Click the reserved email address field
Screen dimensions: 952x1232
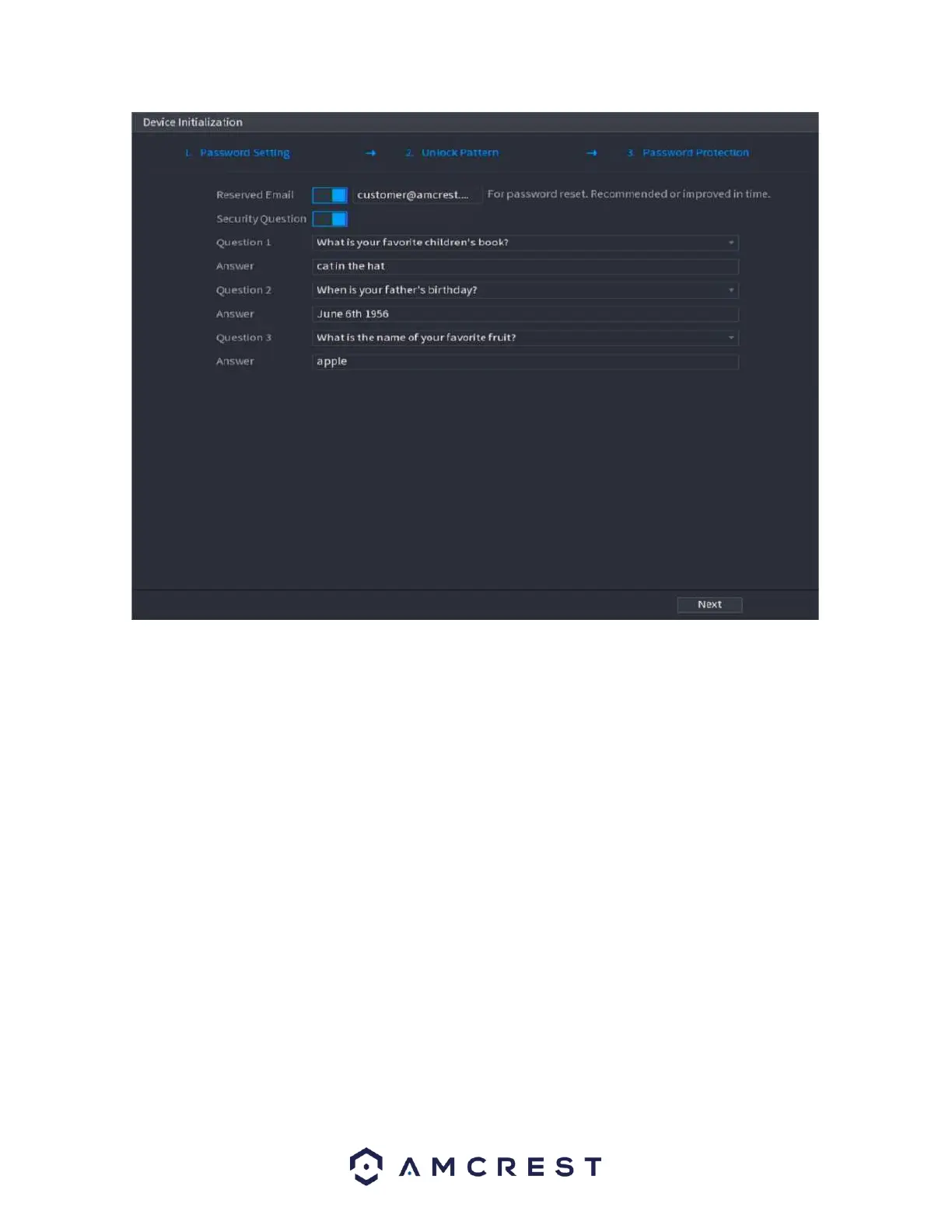coord(417,195)
